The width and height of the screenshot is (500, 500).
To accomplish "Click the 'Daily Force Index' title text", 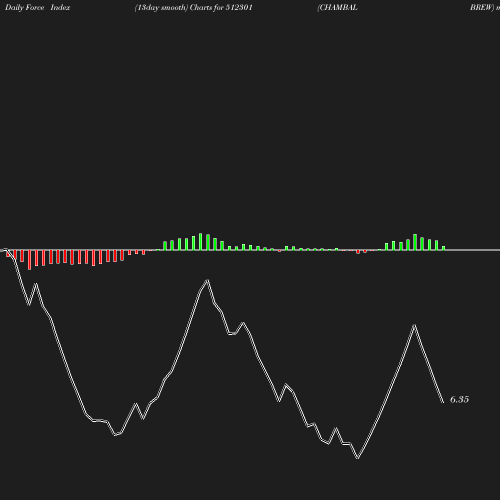I will (37, 8).
